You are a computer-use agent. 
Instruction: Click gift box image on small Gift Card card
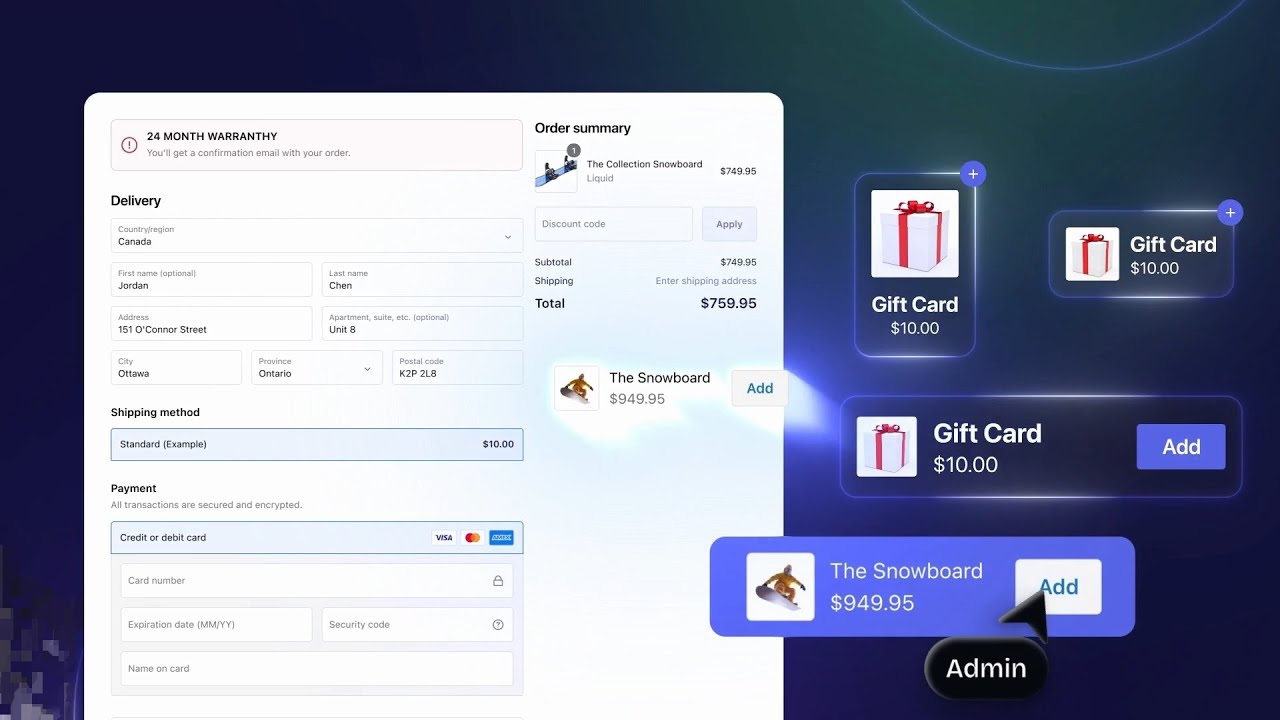coord(1092,254)
